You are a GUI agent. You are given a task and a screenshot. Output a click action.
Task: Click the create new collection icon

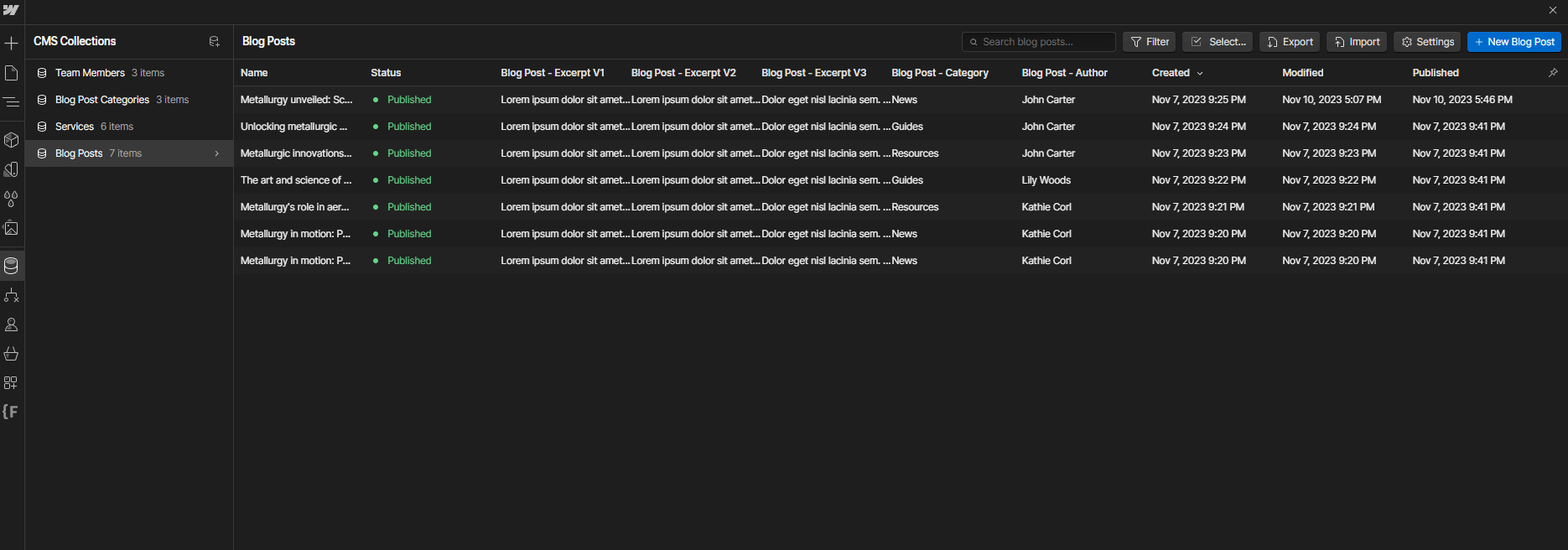tap(214, 41)
